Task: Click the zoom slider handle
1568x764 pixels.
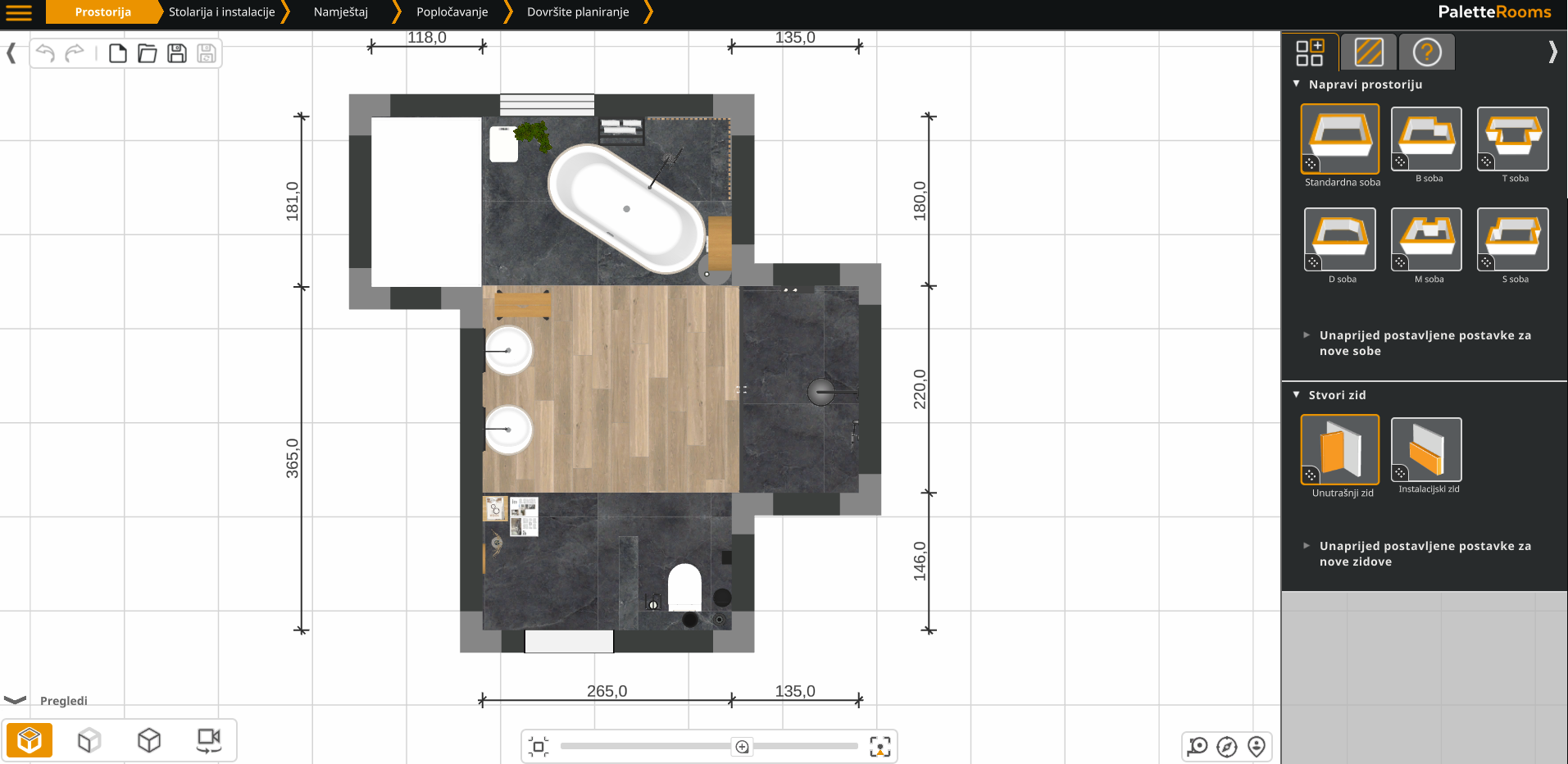Action: [x=742, y=747]
